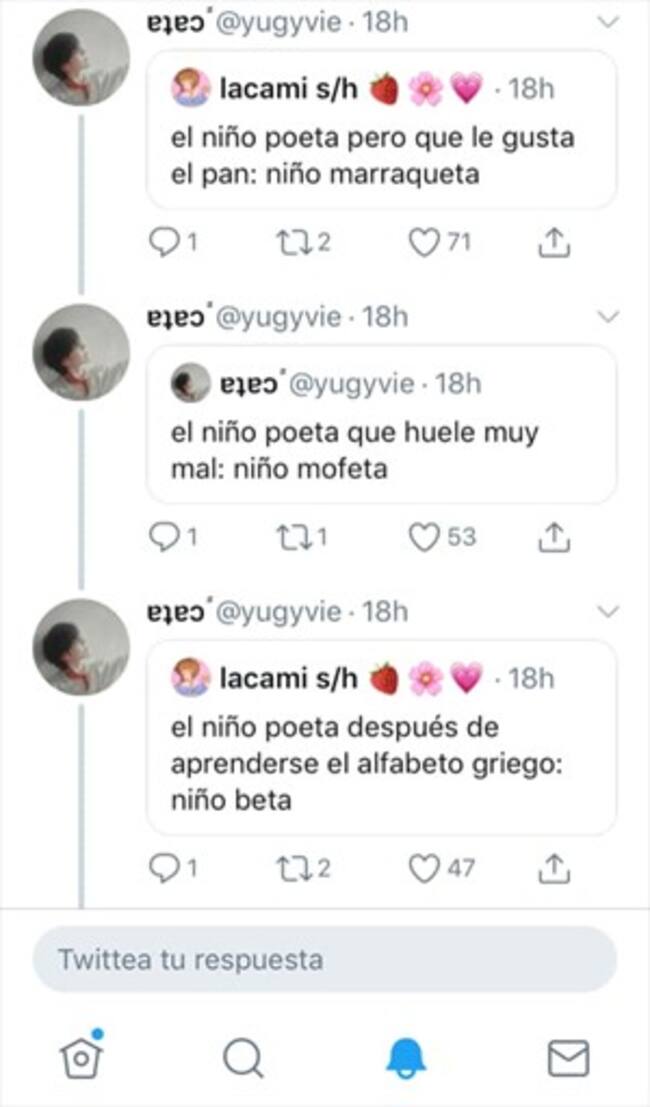The image size is (650, 1107).
Task: Like the niño mofeta tweet with 53 likes
Action: pos(426,538)
